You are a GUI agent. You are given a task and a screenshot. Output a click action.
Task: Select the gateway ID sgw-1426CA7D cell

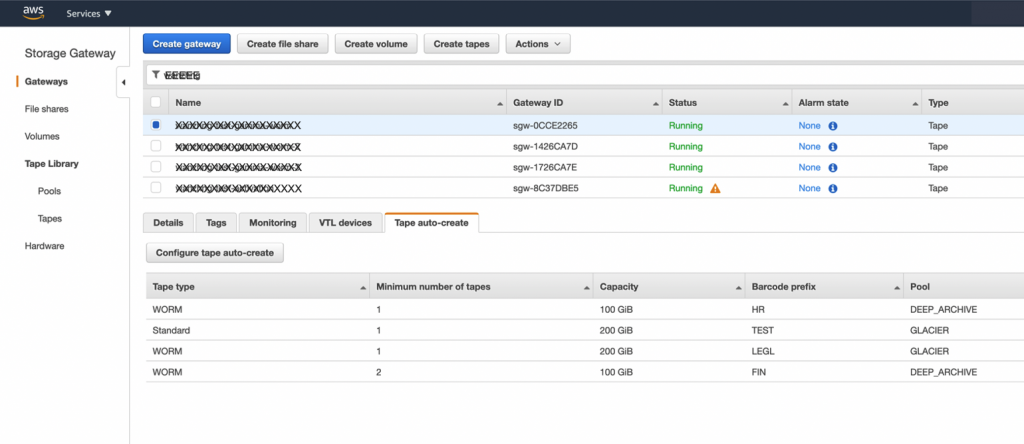[x=545, y=146]
